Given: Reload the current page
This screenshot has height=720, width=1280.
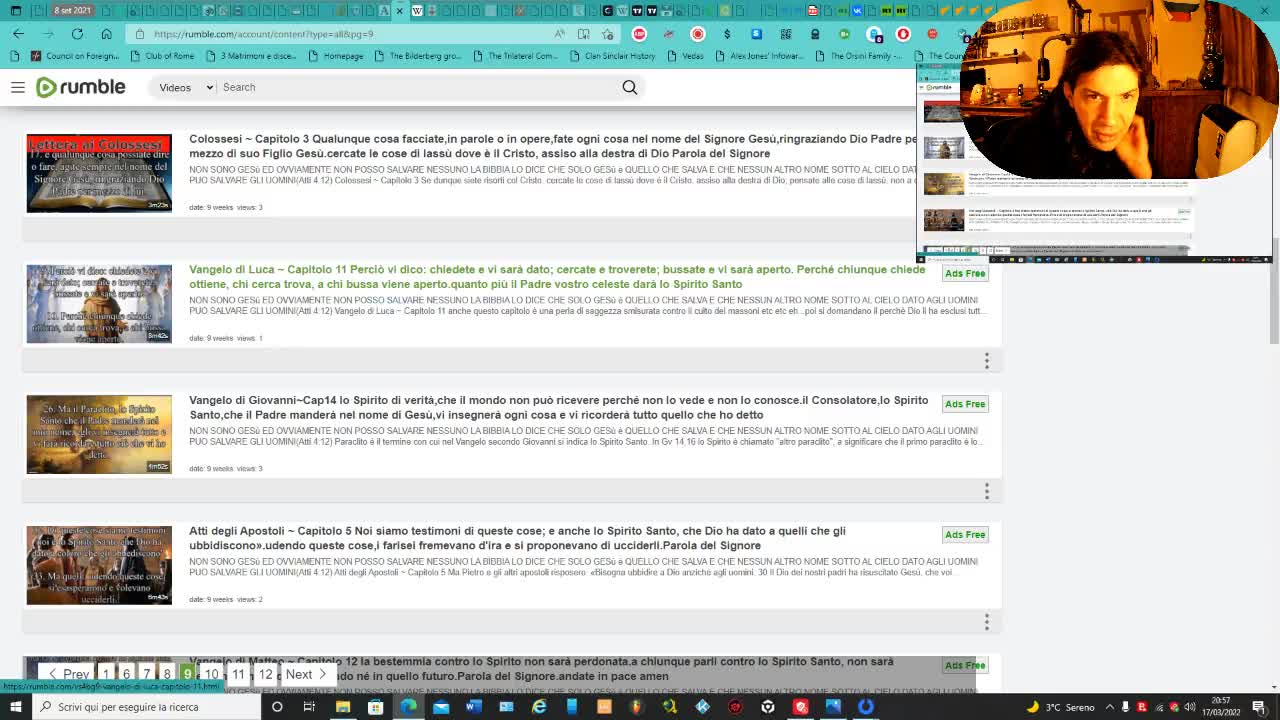Looking at the screenshot, I should click(77, 34).
